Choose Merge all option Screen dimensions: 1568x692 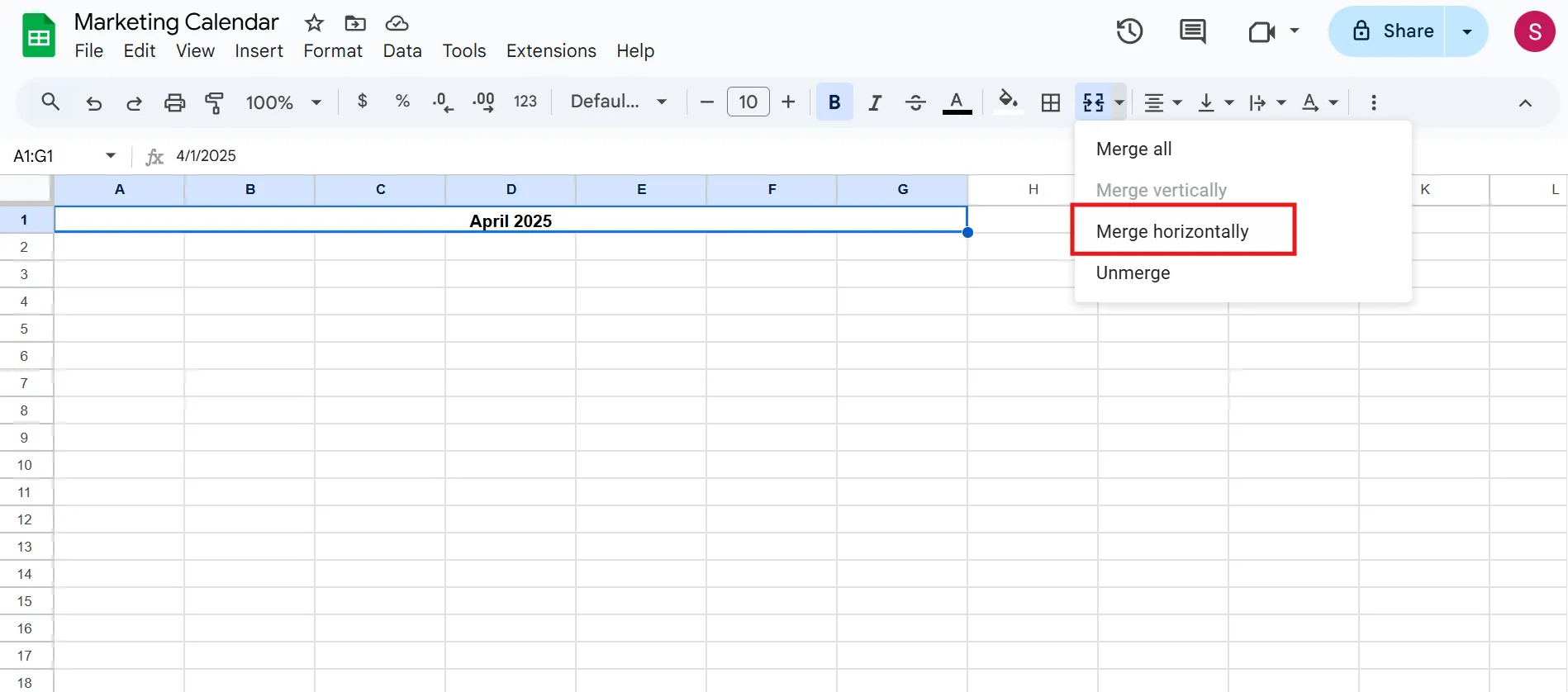tap(1243, 149)
